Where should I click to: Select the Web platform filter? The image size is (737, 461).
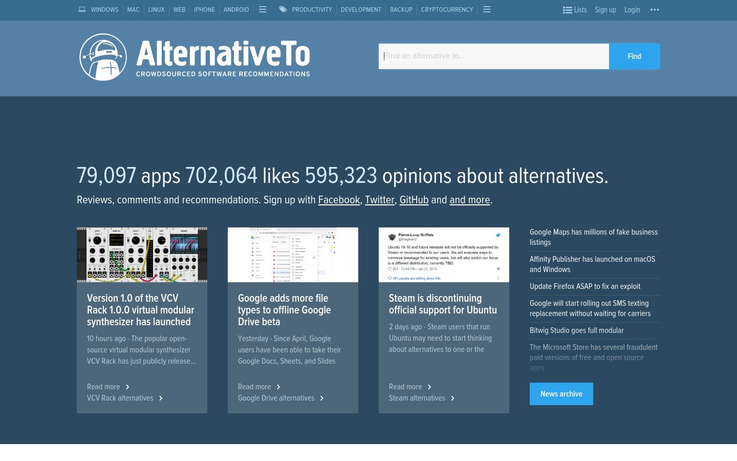pyautogui.click(x=179, y=9)
